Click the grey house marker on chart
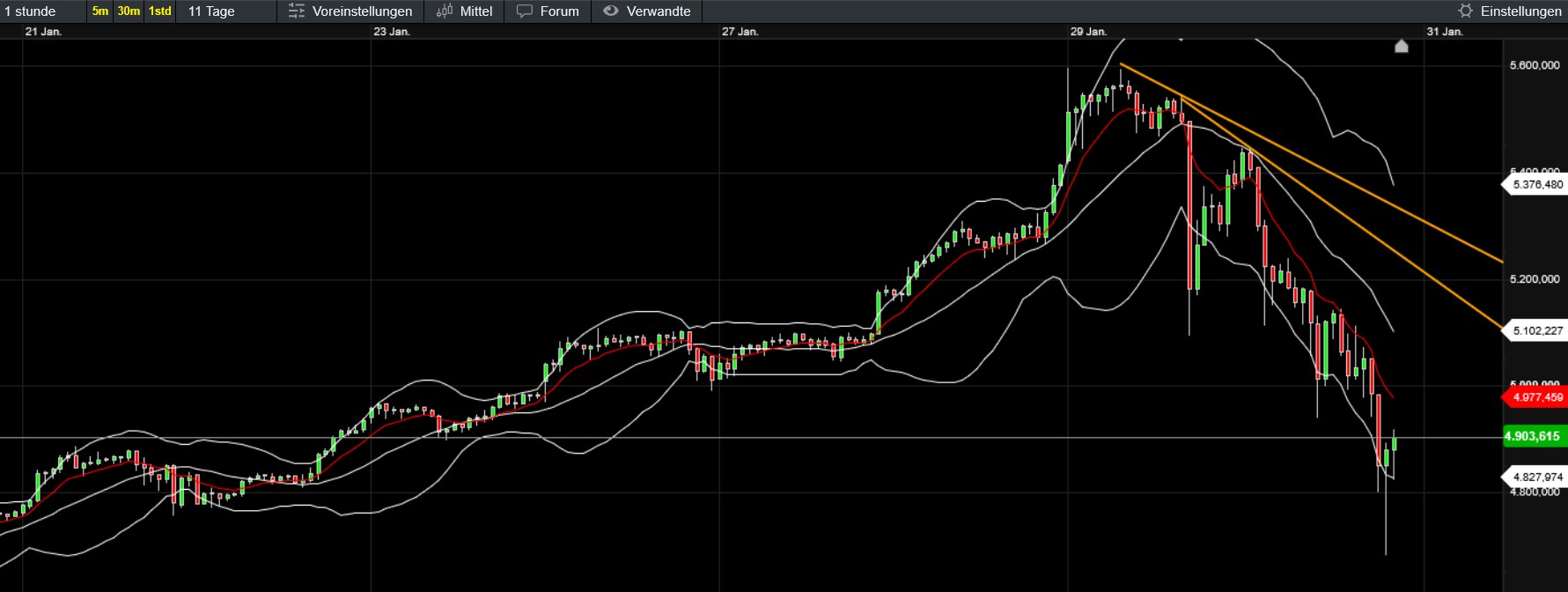1568x592 pixels. 1402,46
